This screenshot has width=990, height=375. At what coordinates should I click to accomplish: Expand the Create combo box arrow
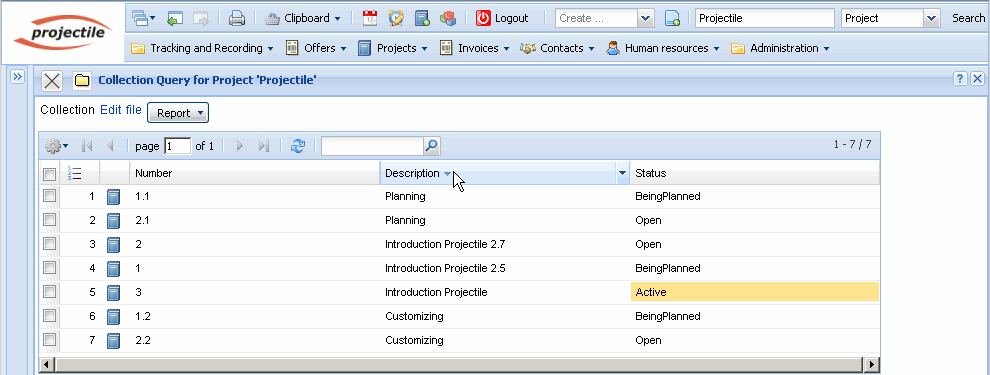coord(645,18)
